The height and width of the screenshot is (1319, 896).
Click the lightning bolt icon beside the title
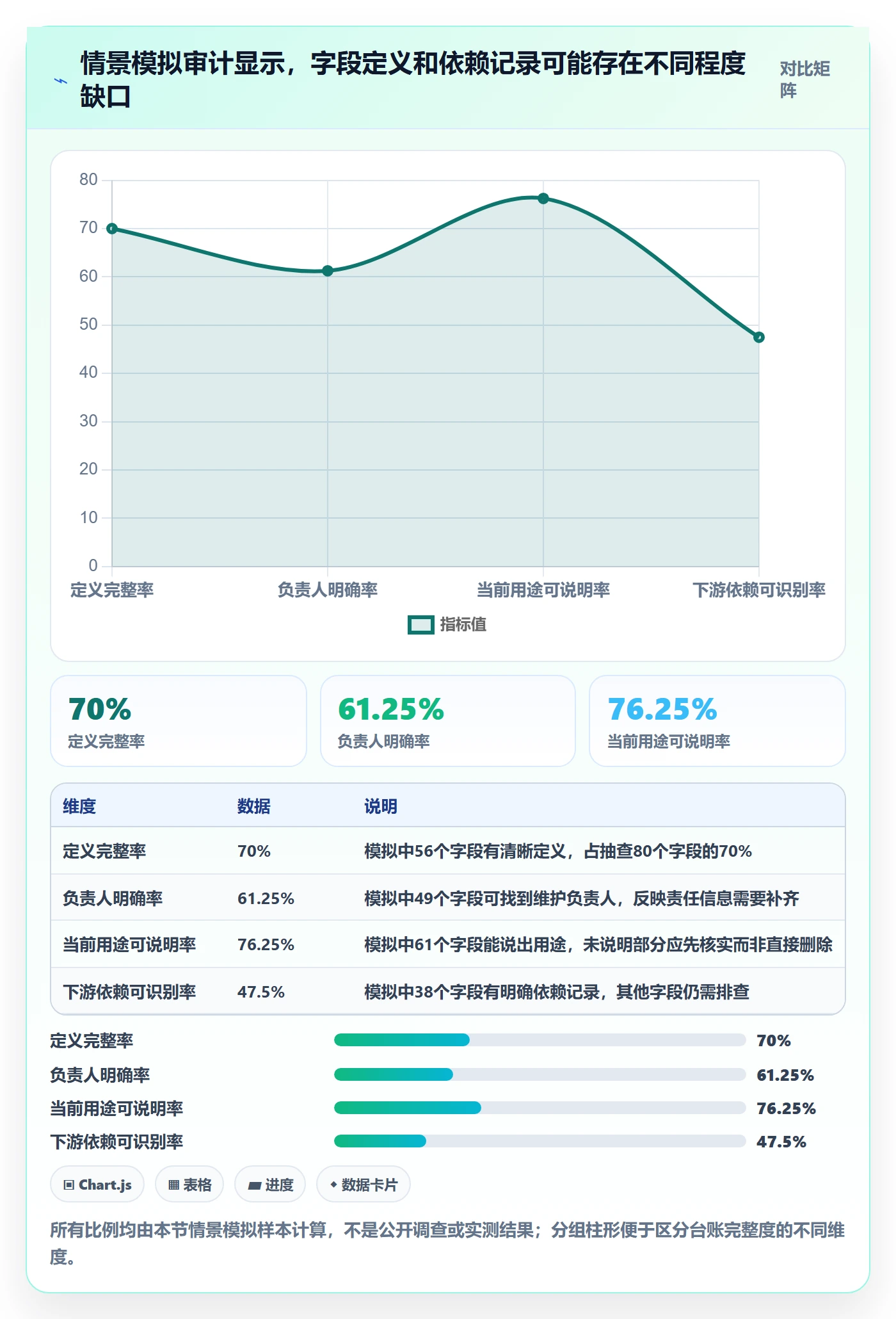[x=61, y=81]
